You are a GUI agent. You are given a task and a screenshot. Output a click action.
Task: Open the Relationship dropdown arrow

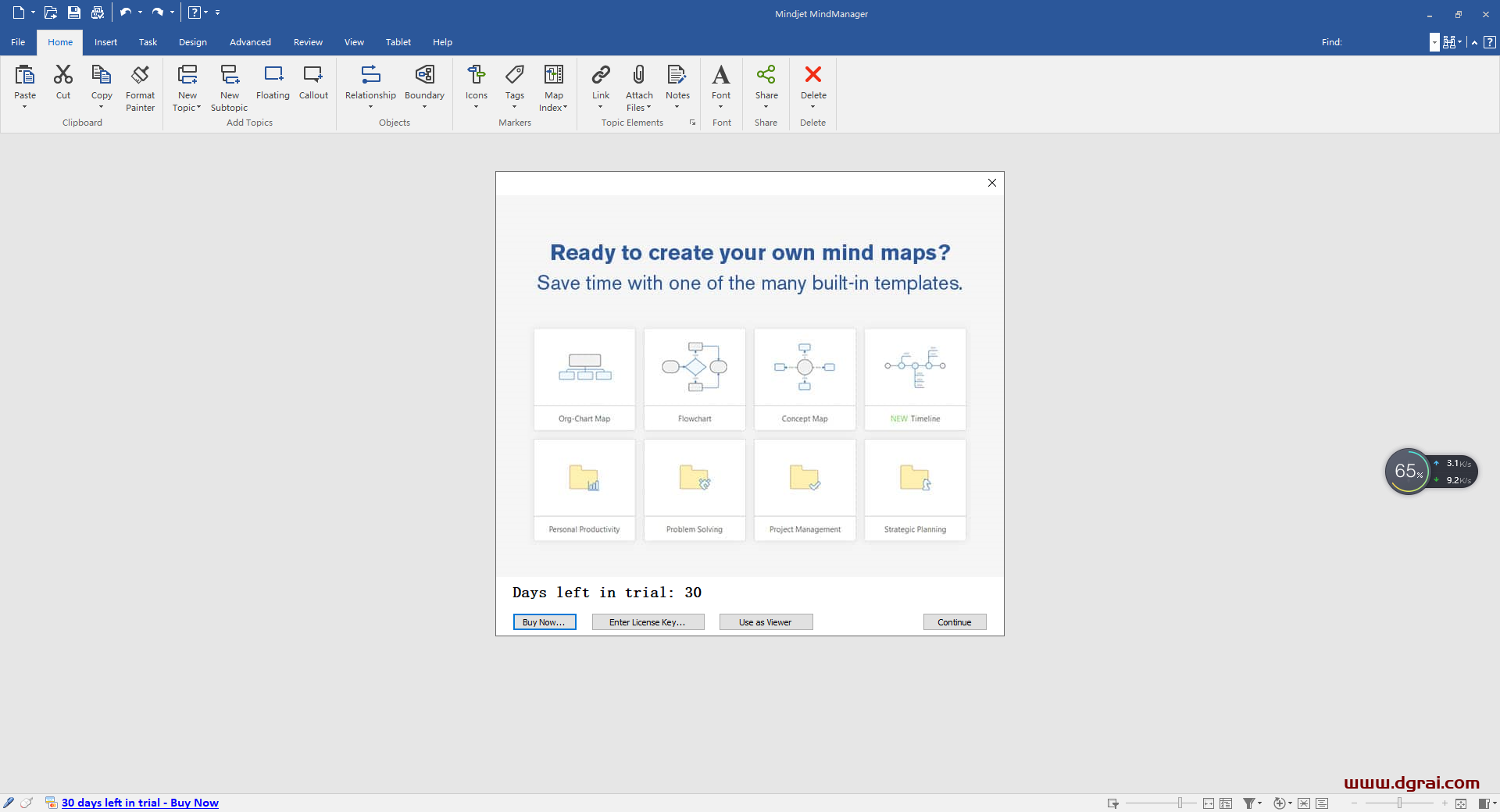pyautogui.click(x=370, y=107)
